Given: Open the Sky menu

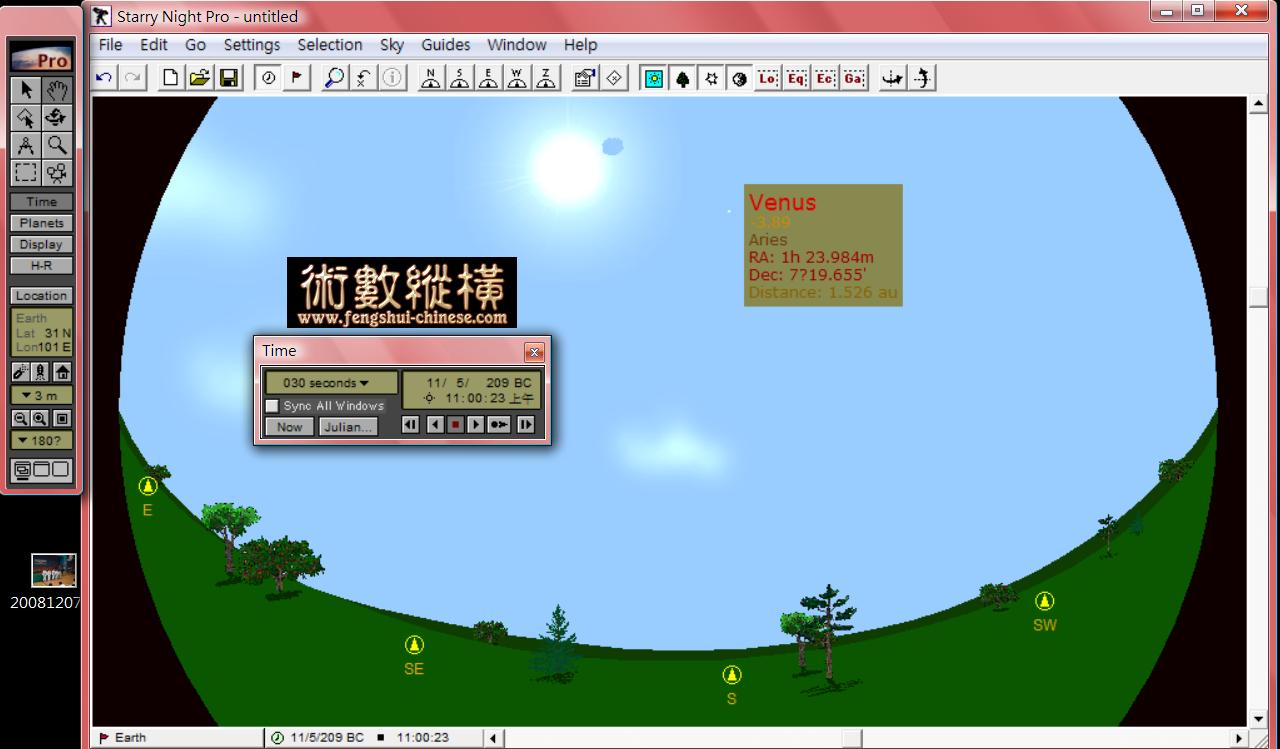Looking at the screenshot, I should coord(392,45).
